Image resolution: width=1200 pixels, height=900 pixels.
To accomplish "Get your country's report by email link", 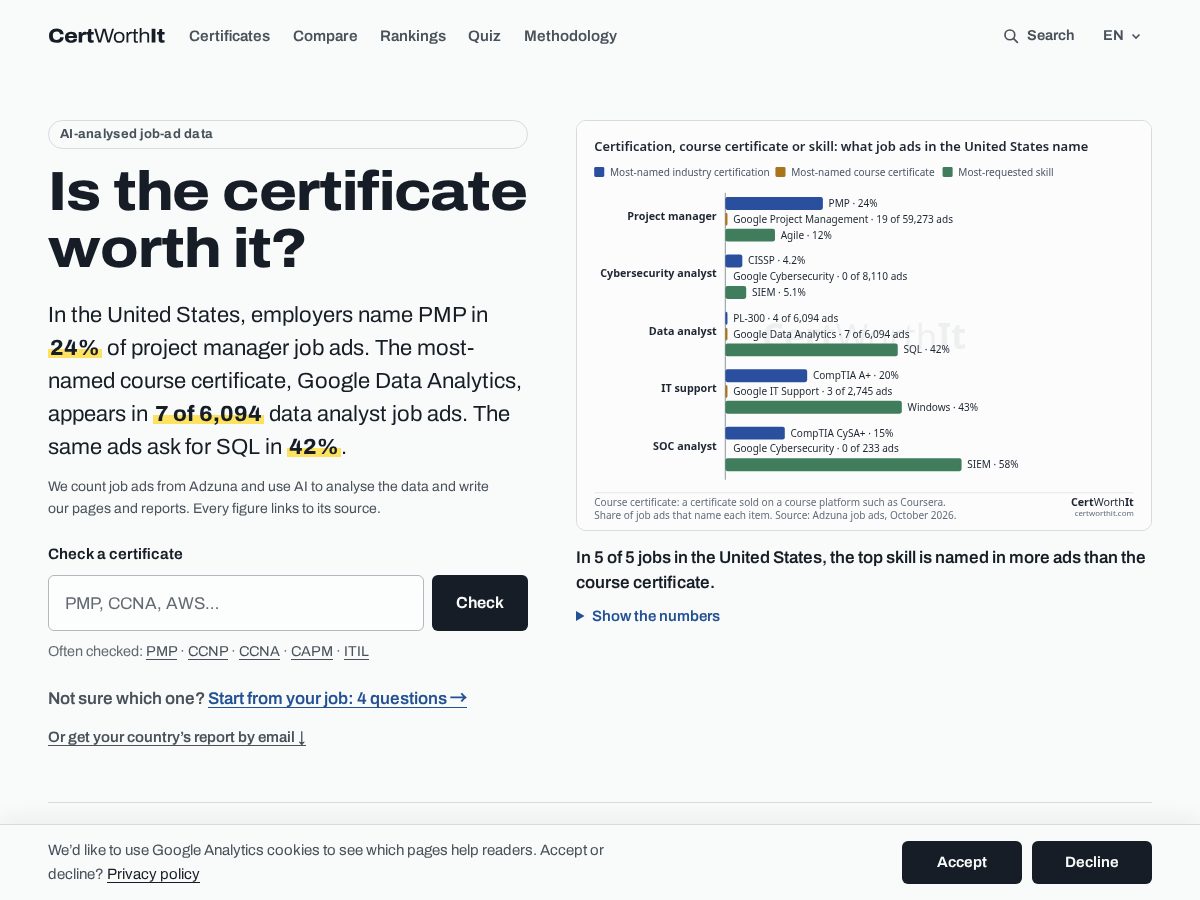I will [177, 738].
